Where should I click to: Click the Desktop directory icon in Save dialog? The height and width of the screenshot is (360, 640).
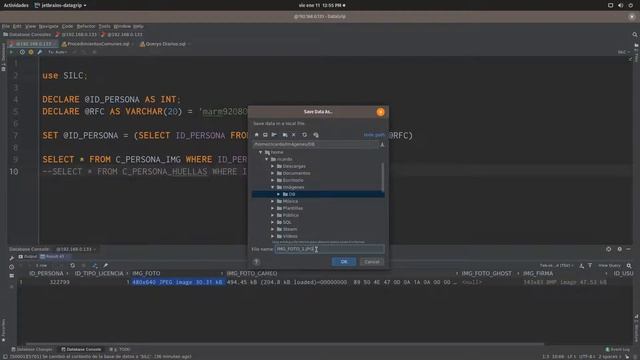pos(265,135)
